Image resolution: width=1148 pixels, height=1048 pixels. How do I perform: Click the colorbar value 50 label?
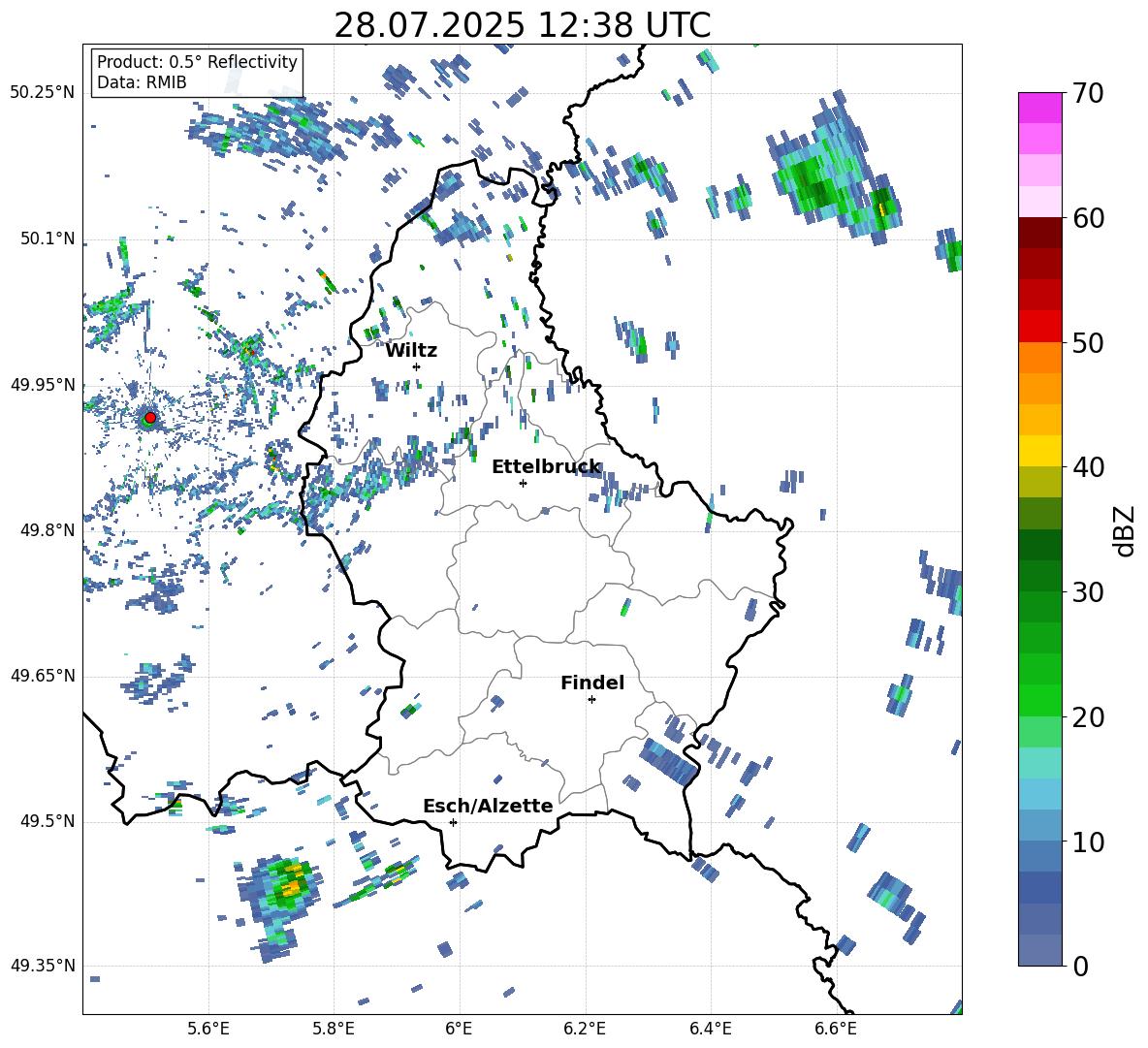click(x=1088, y=343)
